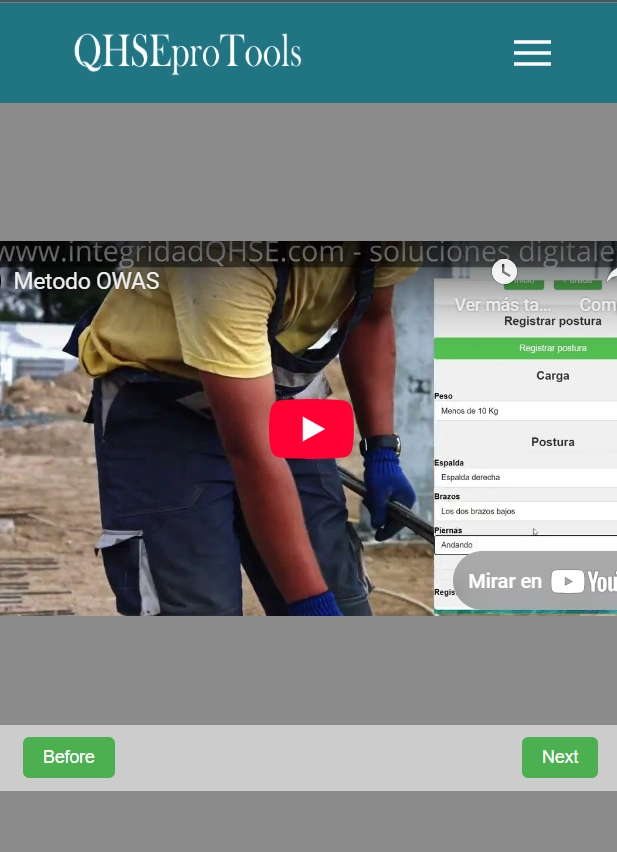Select the 'Compartir' share label
The width and height of the screenshot is (617, 852).
coord(598,305)
